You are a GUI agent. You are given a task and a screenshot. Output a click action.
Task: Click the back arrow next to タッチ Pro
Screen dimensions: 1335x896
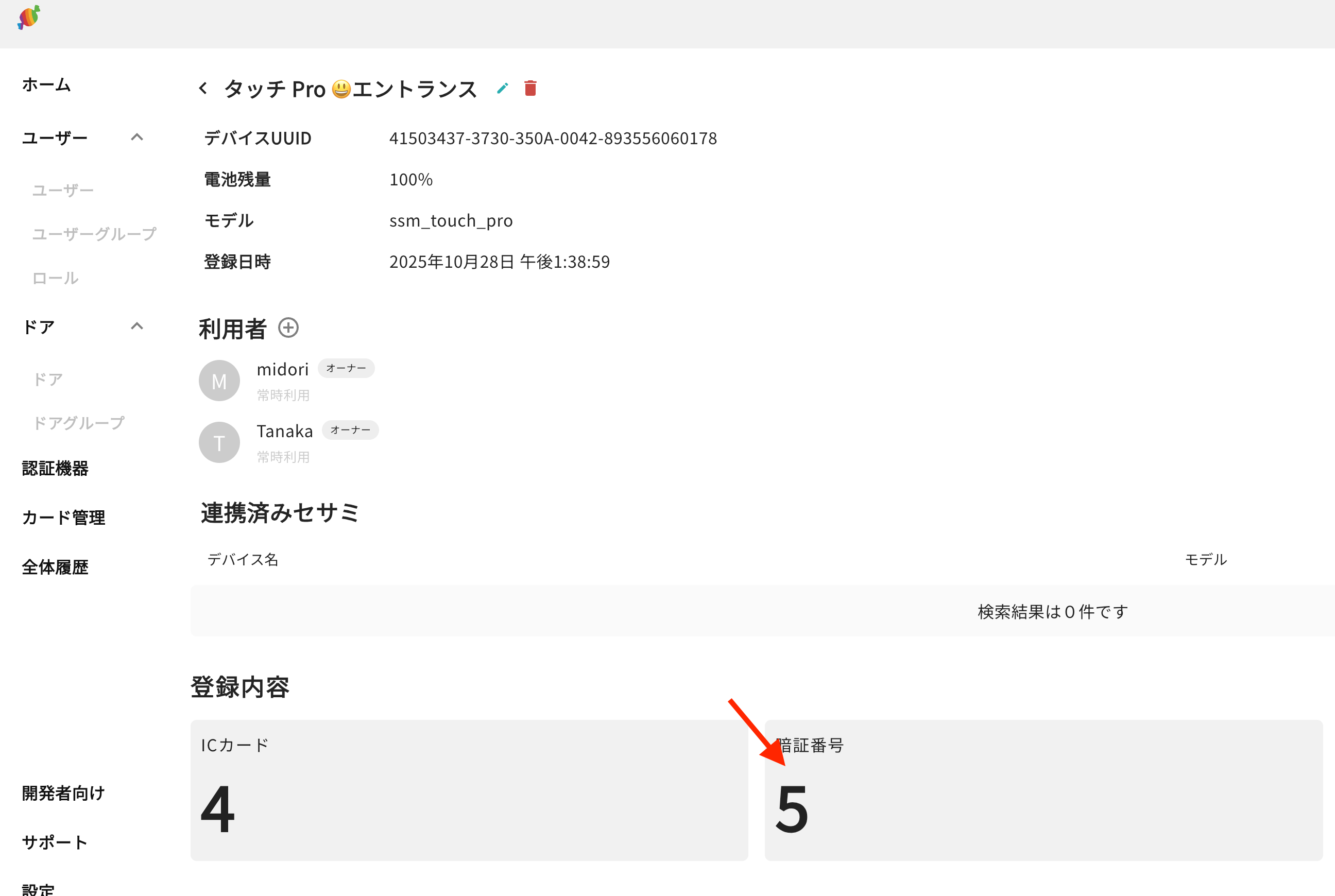203,88
